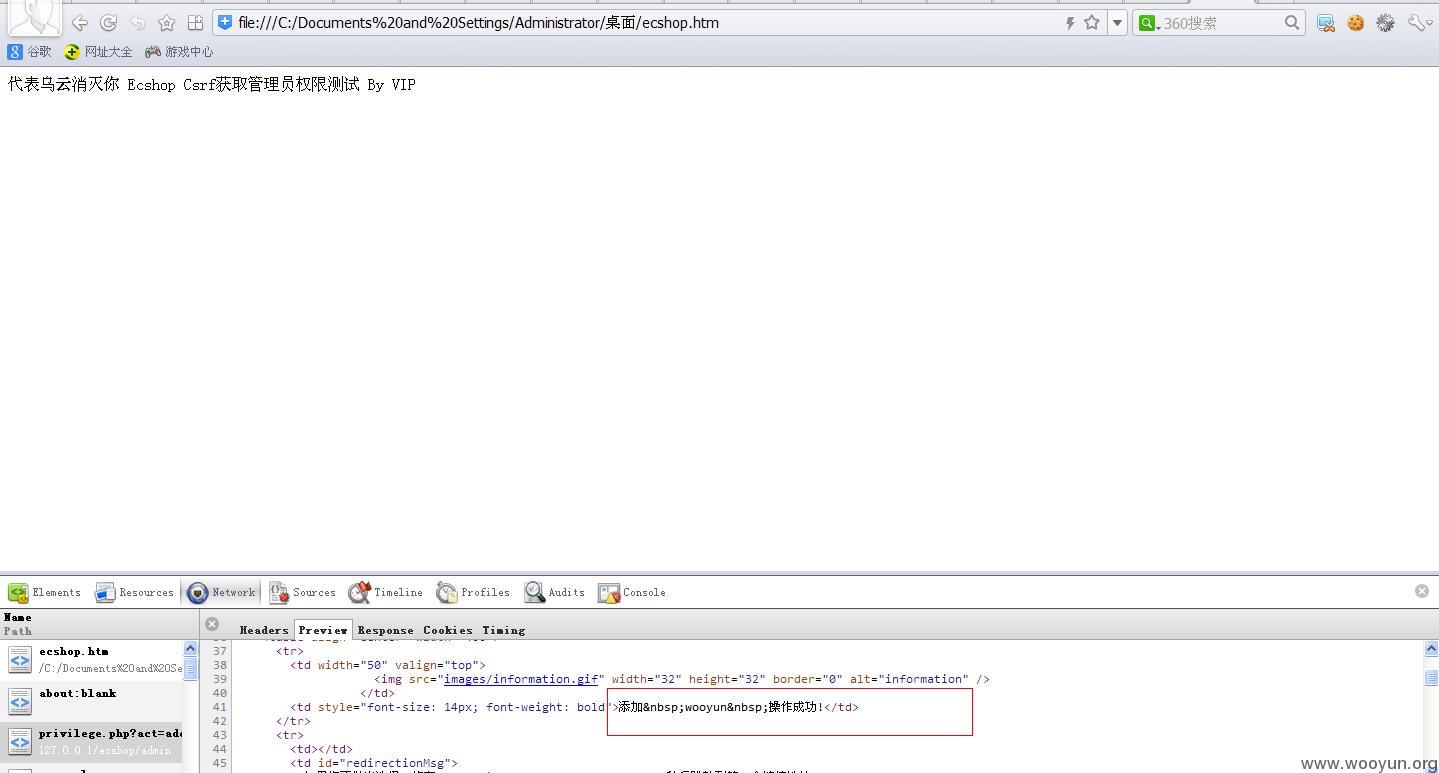
Task: Click the preview pane scroll-up arrow
Action: coord(1431,649)
